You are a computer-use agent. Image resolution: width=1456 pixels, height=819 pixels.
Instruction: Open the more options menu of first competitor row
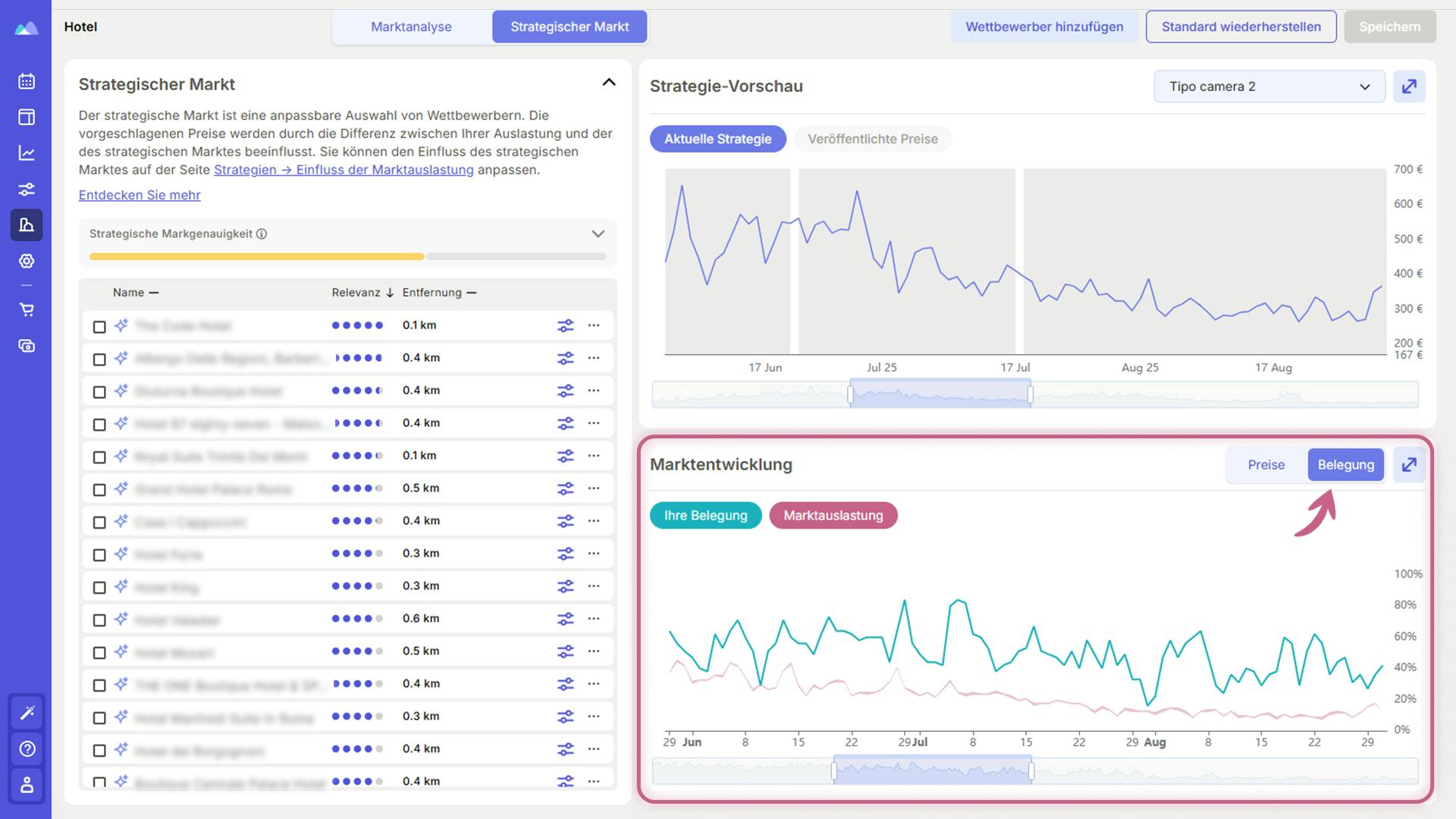pos(594,325)
